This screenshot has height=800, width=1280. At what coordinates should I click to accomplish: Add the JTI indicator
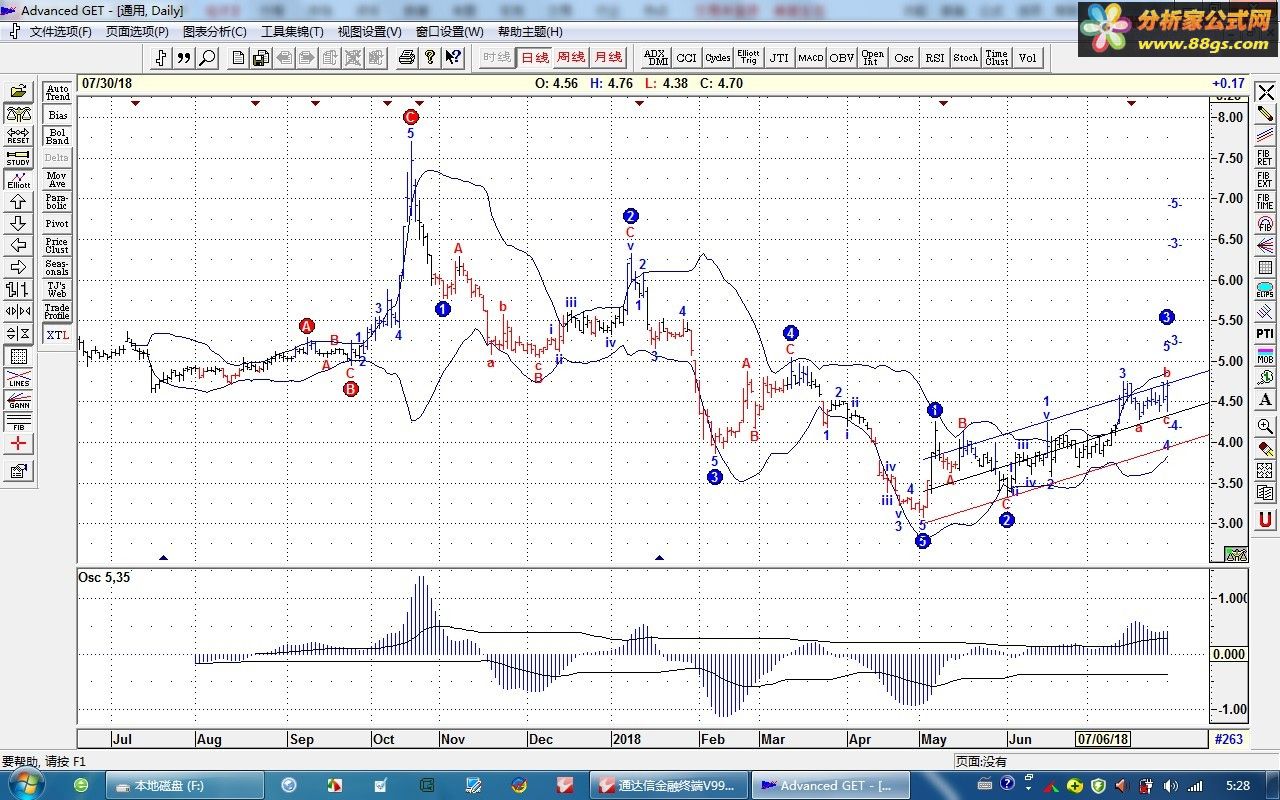click(x=779, y=58)
